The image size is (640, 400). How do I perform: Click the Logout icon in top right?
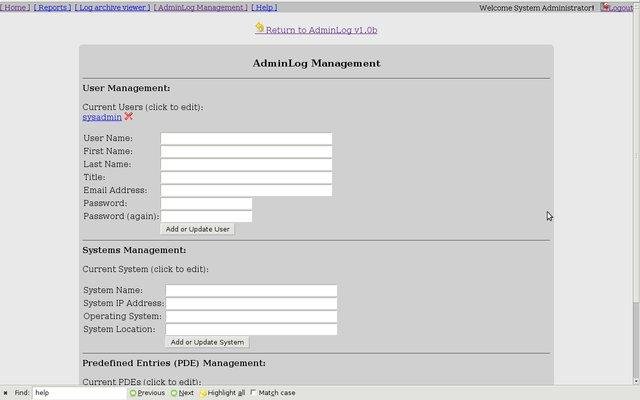(x=605, y=7)
